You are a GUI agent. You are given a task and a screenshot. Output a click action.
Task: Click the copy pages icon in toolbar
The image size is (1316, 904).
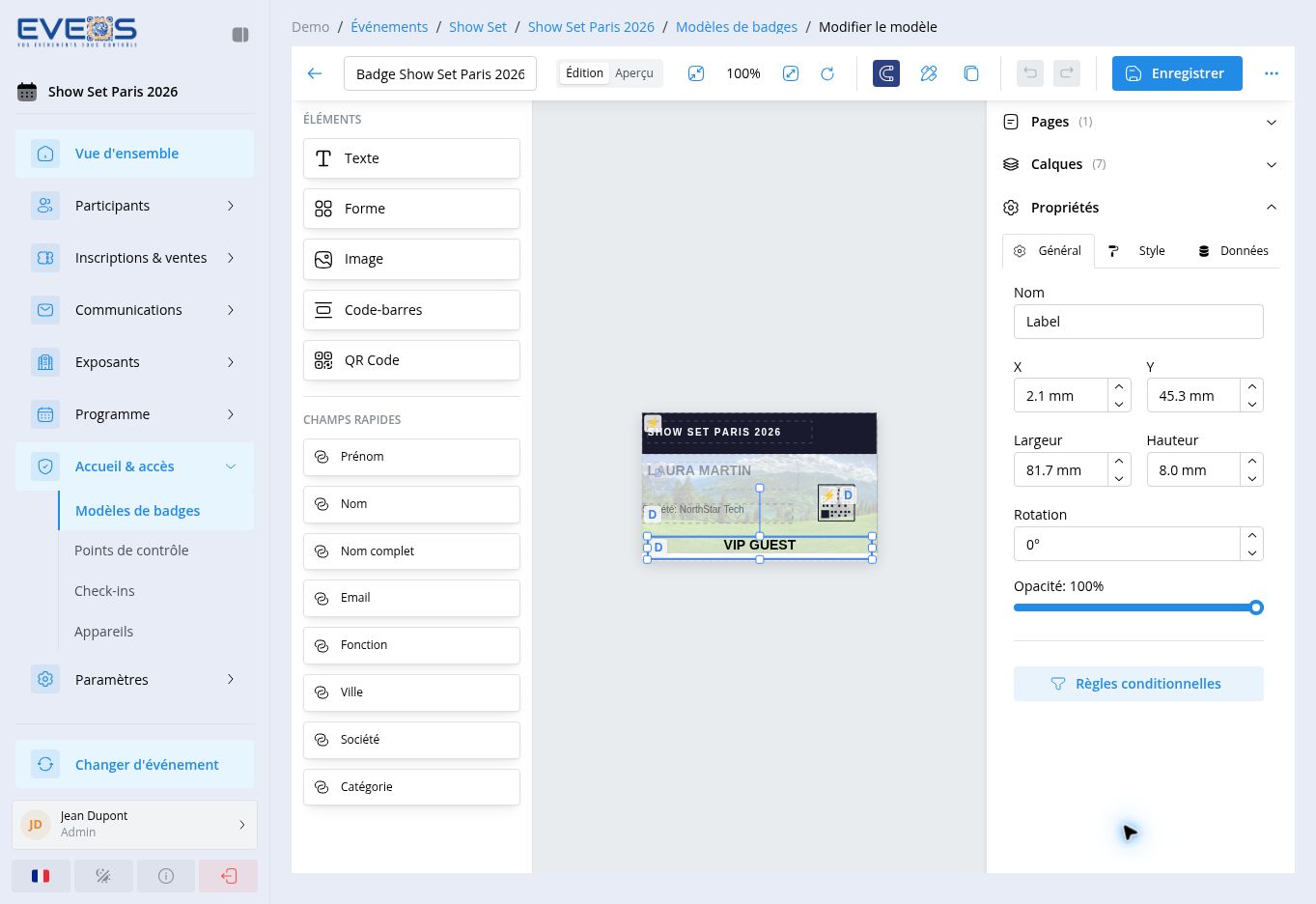coord(971,73)
